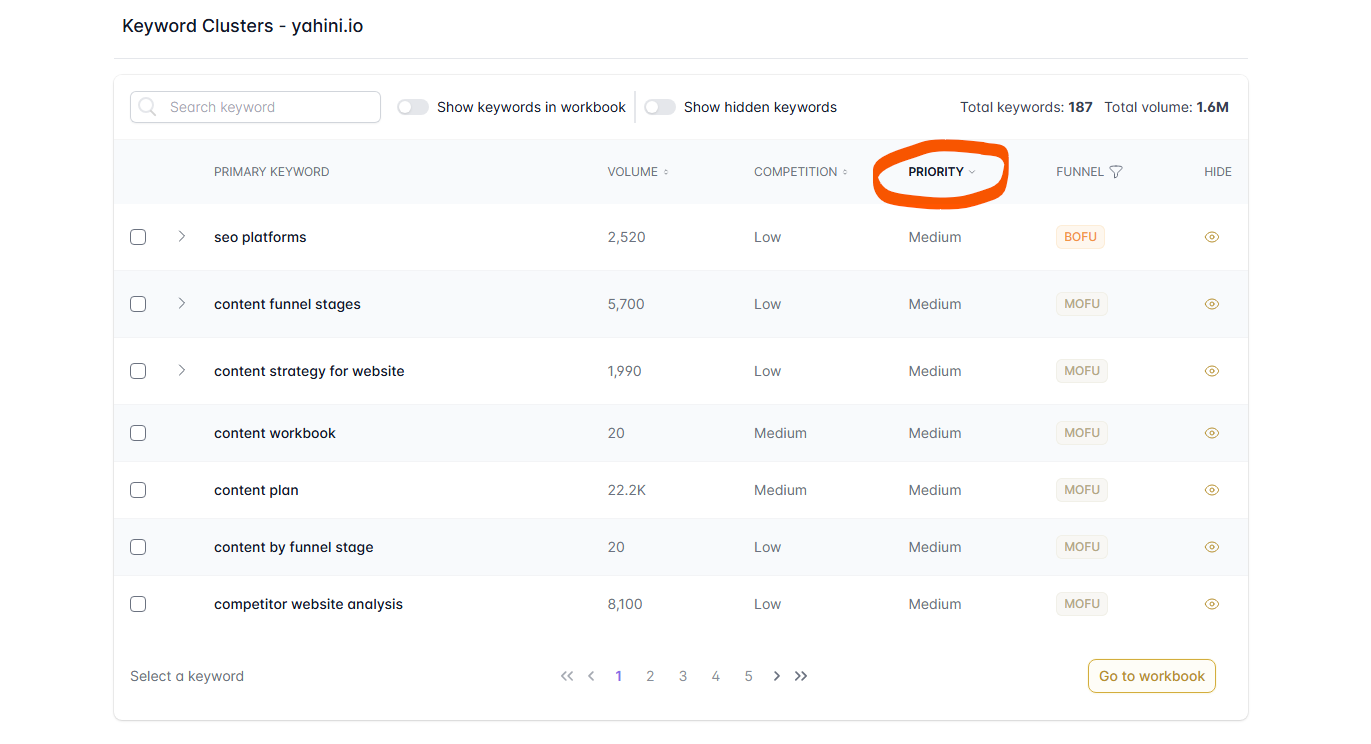Click the MOFU tag on content plan
The width and height of the screenshot is (1371, 744).
click(1082, 490)
